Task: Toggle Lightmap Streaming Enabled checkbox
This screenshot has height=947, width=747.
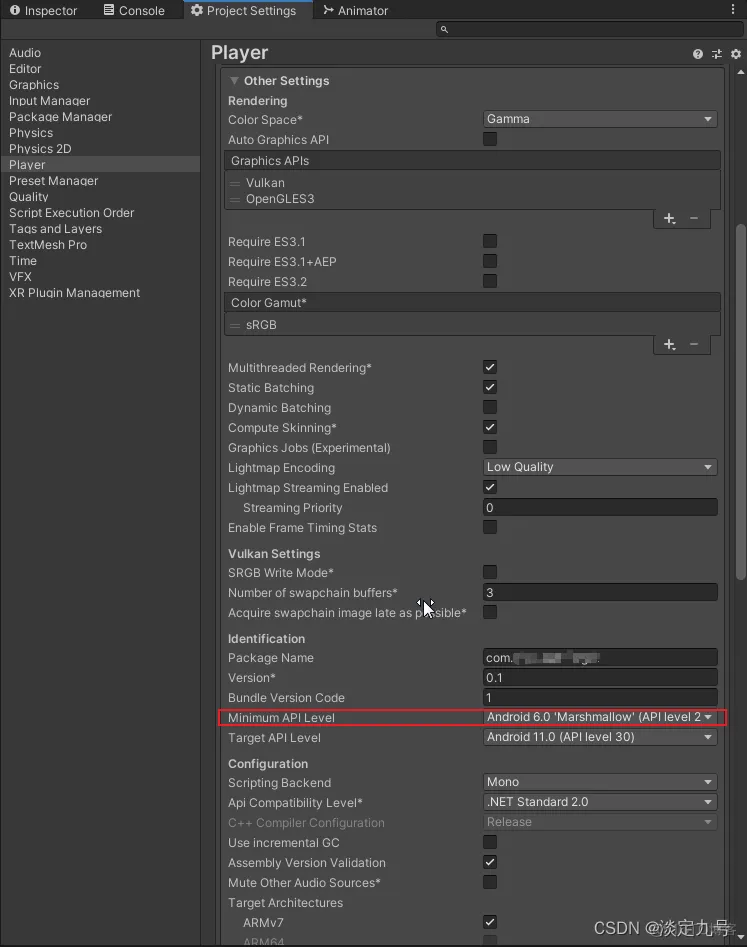Action: tap(490, 487)
